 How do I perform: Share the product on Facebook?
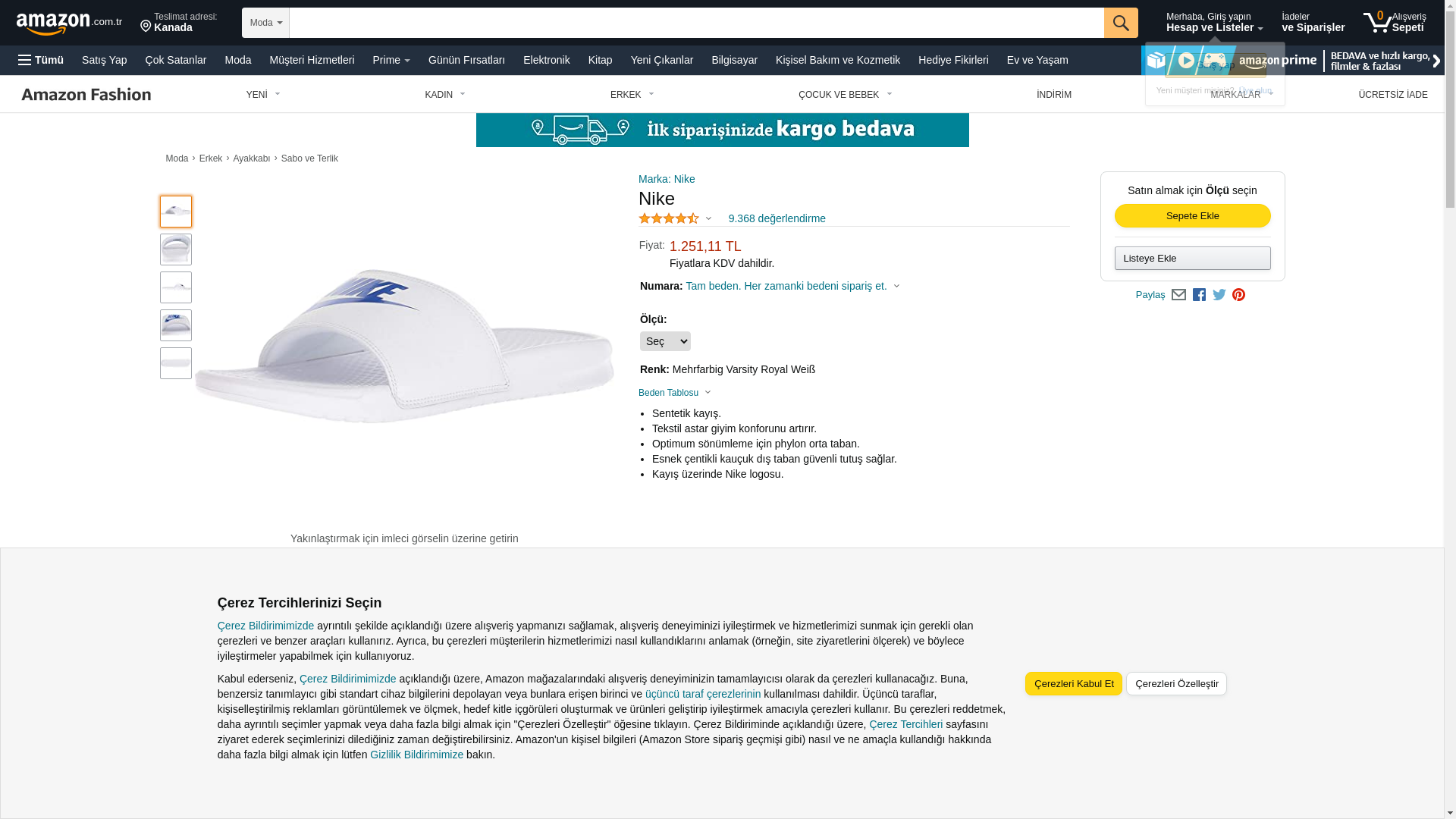[1199, 294]
